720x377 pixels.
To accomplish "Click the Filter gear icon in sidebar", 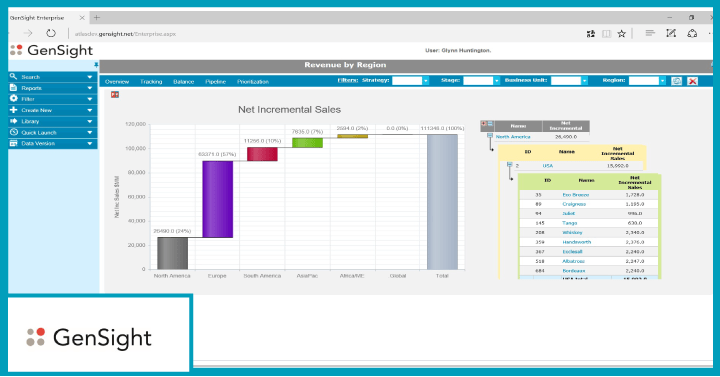I will pos(14,99).
